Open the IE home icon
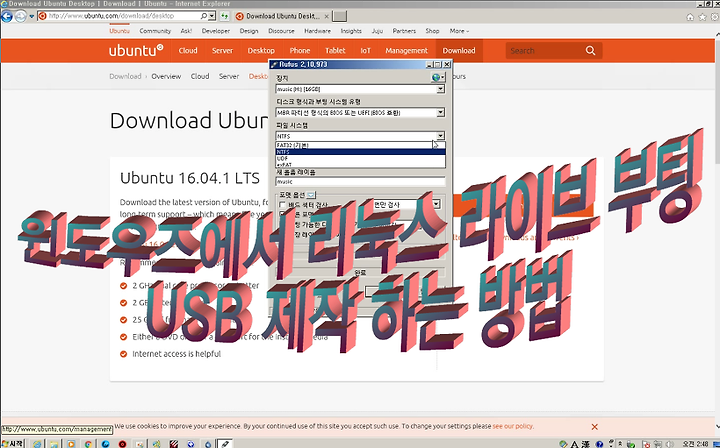Screen dimensions: 720x448 point(690,17)
